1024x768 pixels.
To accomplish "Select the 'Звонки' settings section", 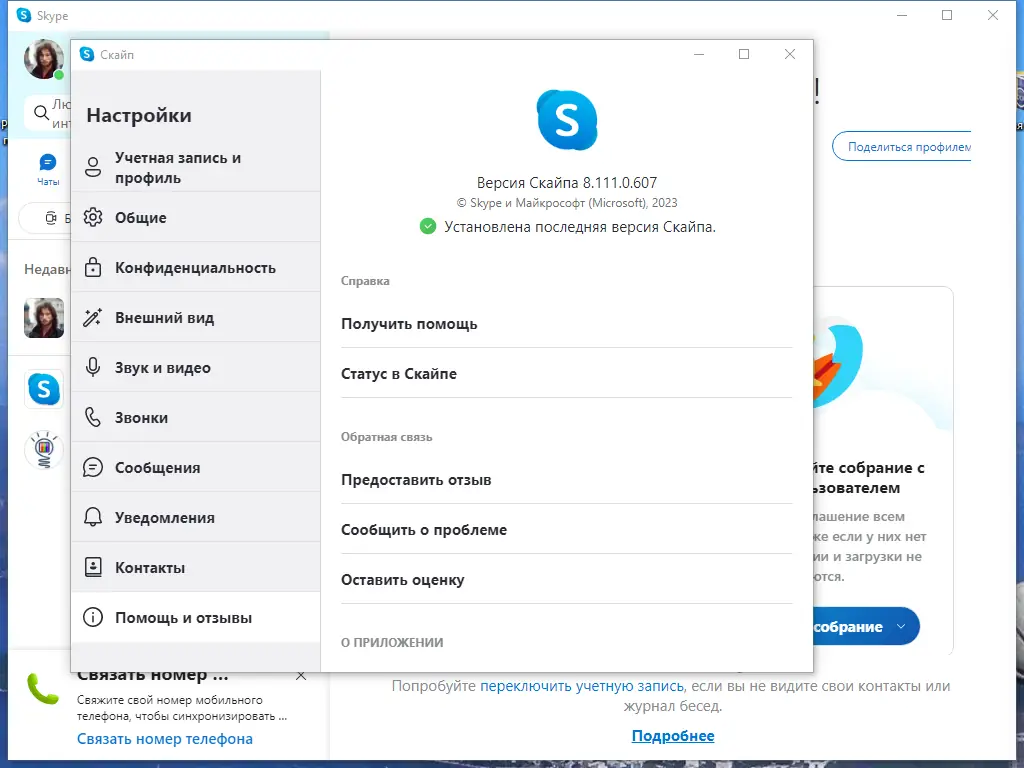I will click(195, 417).
